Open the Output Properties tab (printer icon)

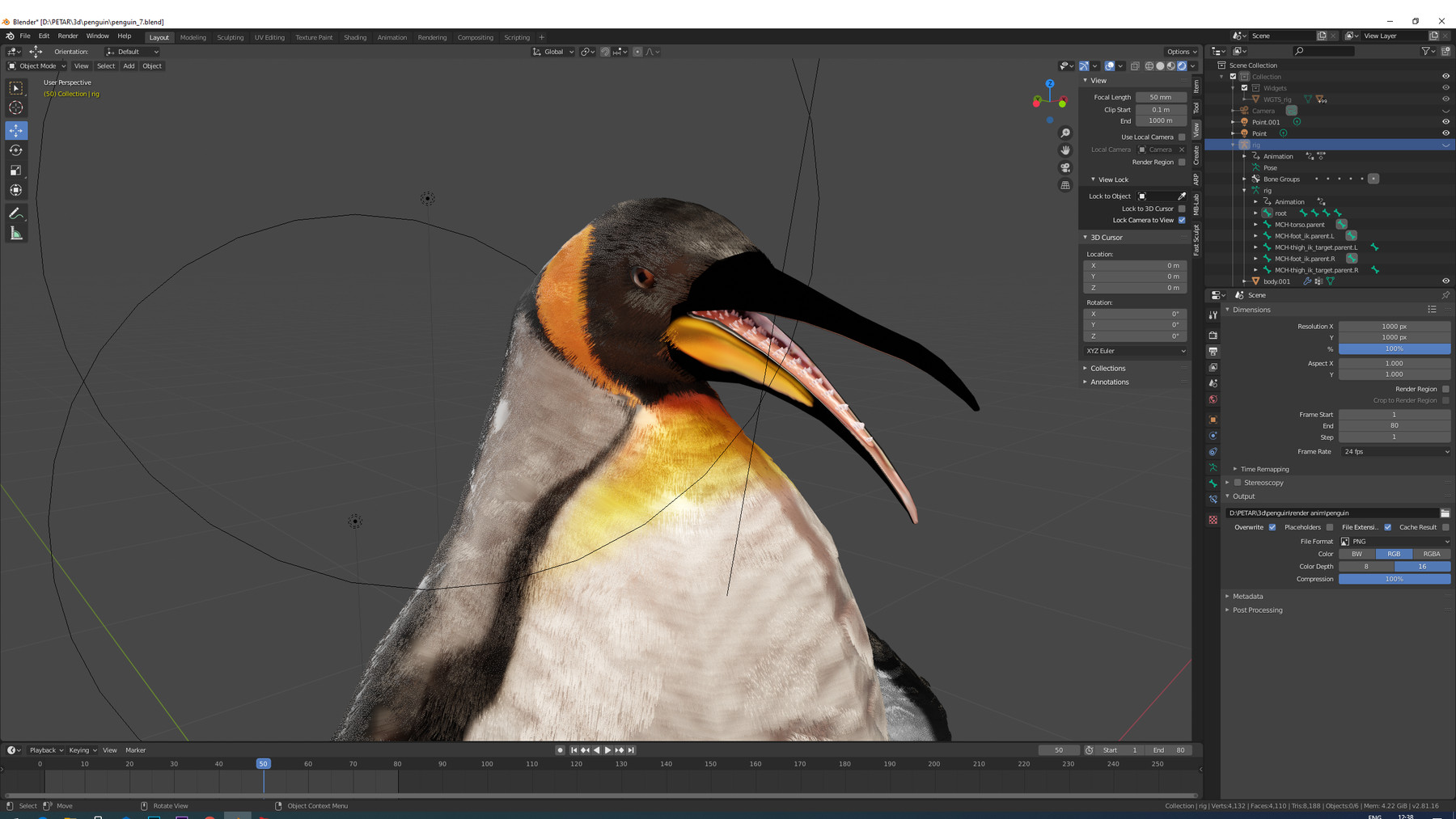[1213, 352]
